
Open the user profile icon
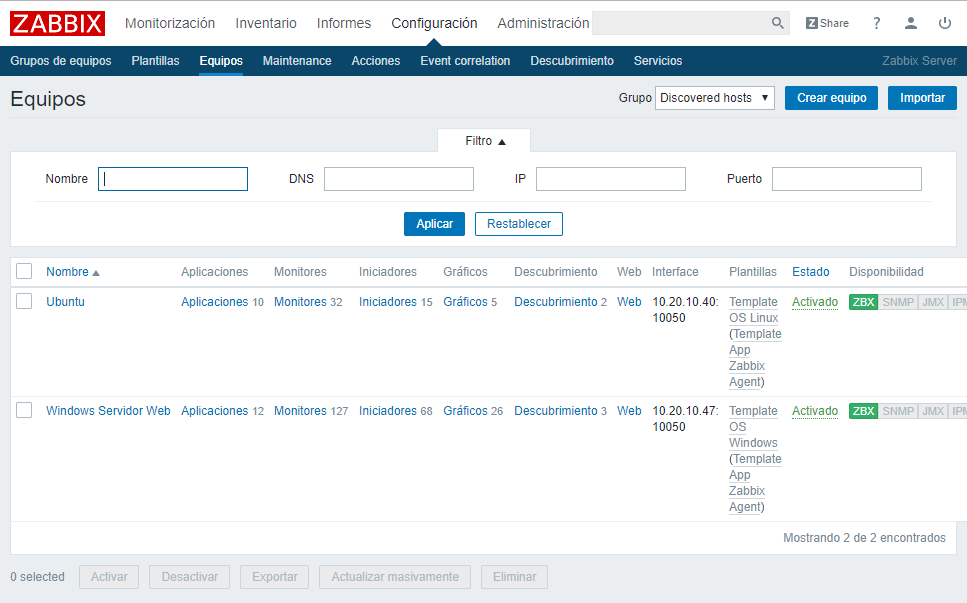[910, 23]
